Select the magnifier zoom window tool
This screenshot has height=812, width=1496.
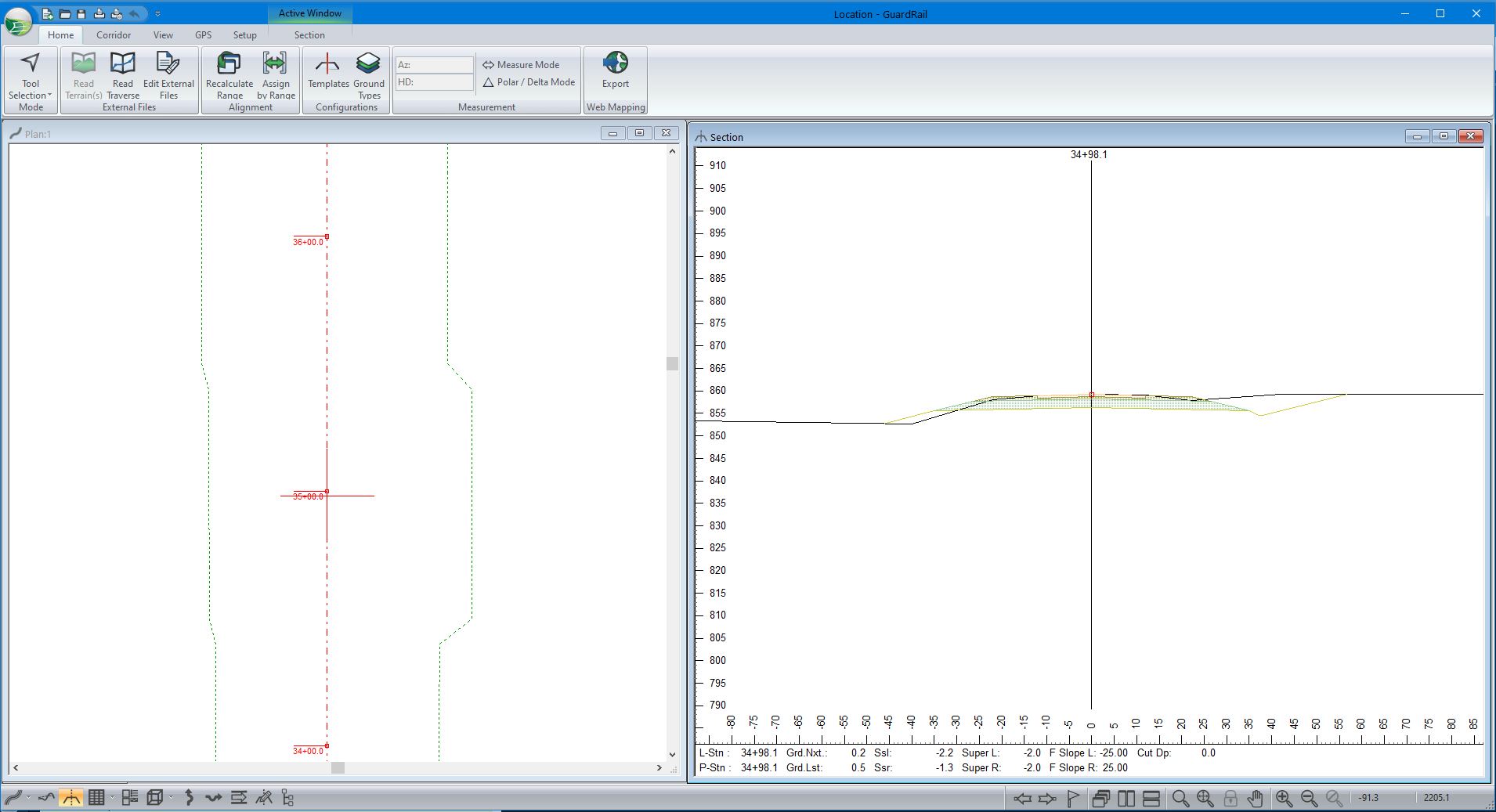(x=1180, y=799)
